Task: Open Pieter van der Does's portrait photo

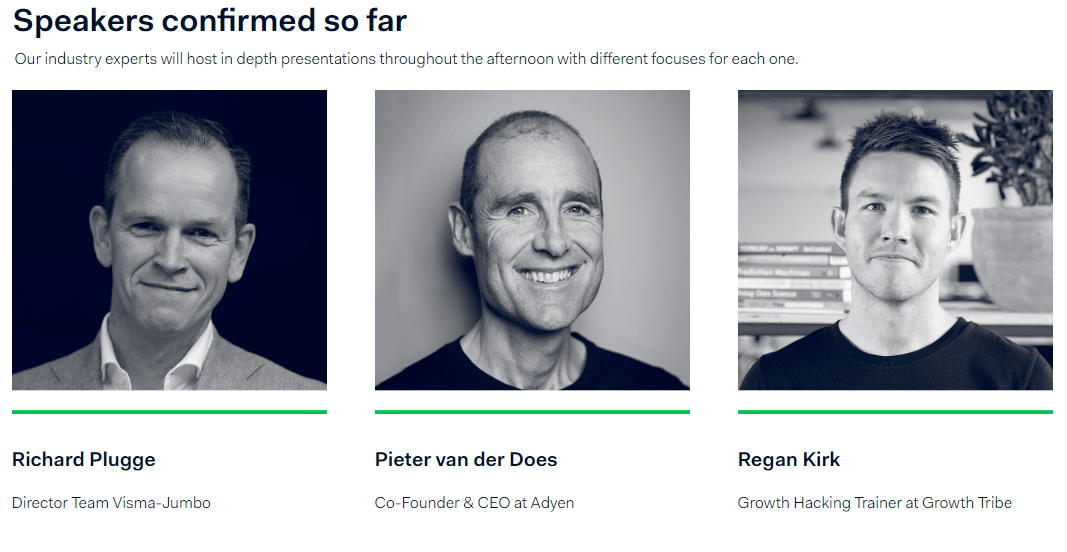Action: coord(532,240)
